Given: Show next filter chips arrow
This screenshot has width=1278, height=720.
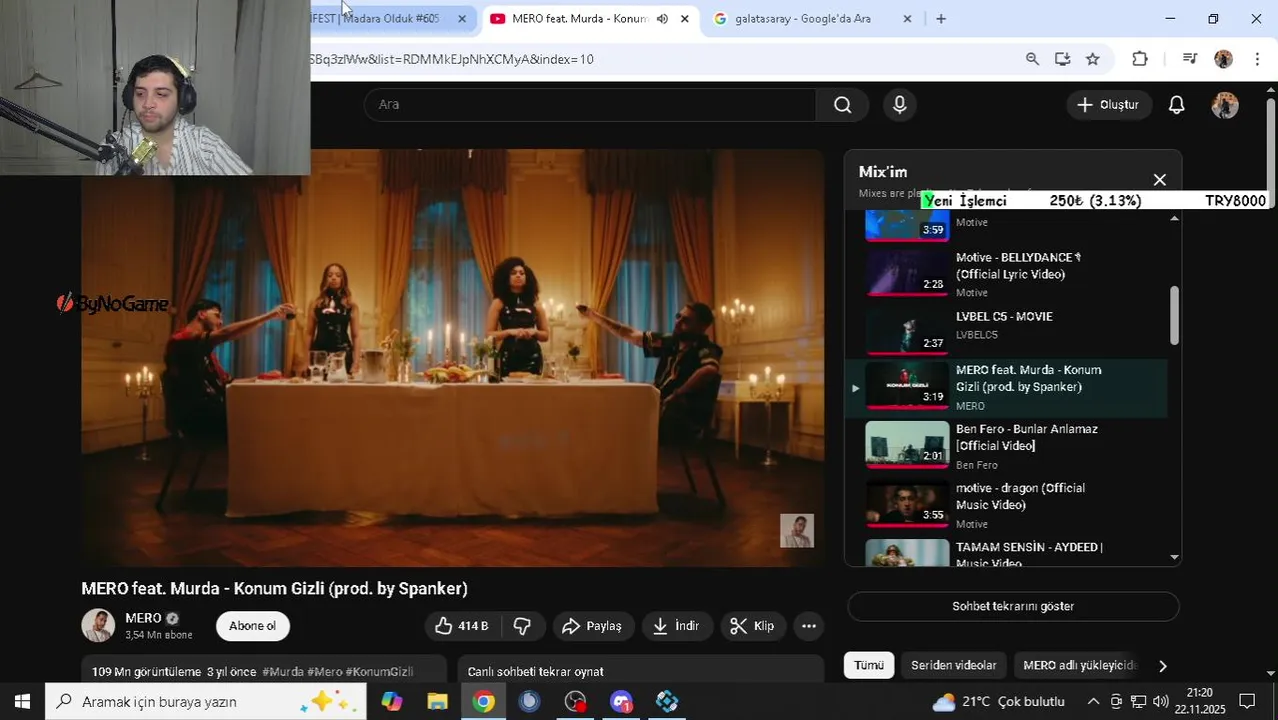Looking at the screenshot, I should tap(1162, 665).
